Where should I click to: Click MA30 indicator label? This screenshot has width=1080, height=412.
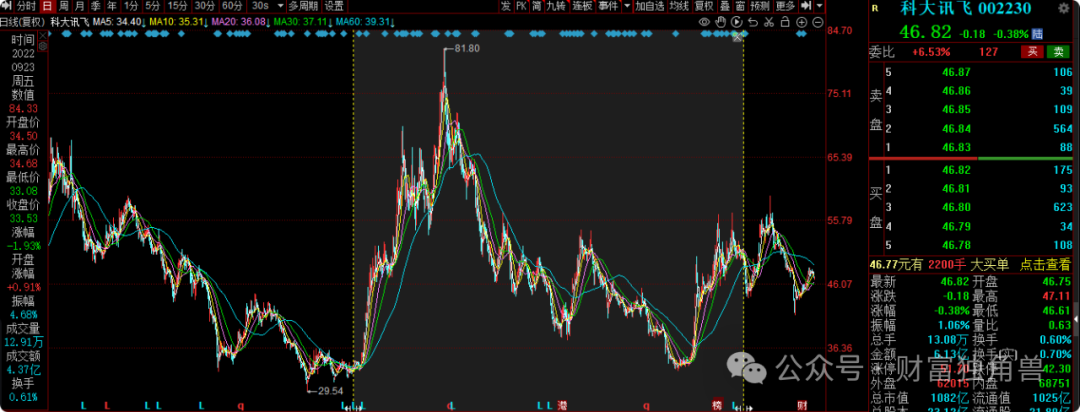(302, 22)
